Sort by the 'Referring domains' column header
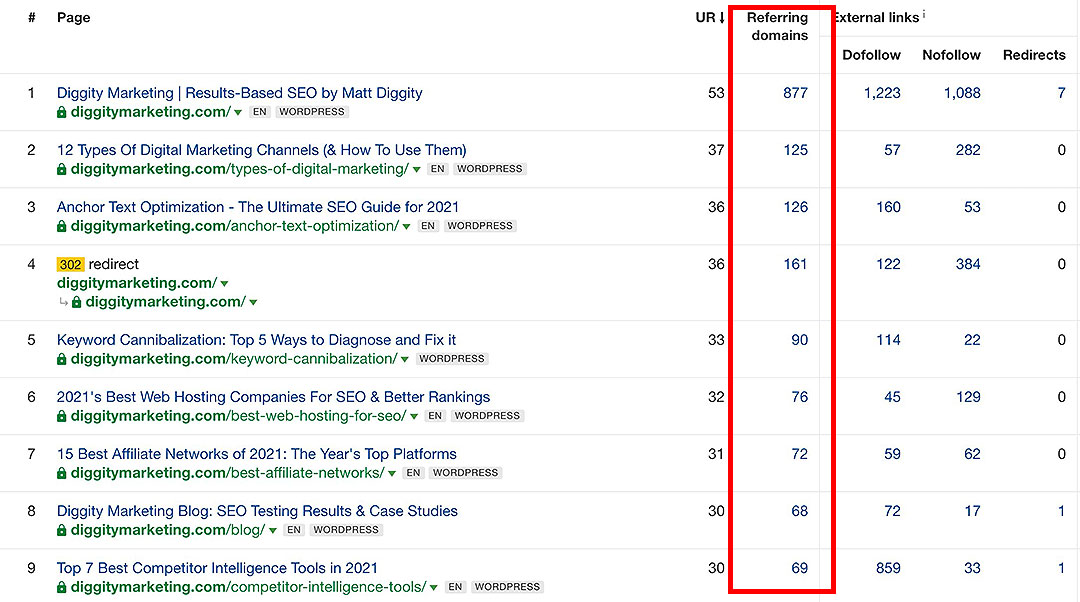The width and height of the screenshot is (1080, 602). [x=778, y=26]
